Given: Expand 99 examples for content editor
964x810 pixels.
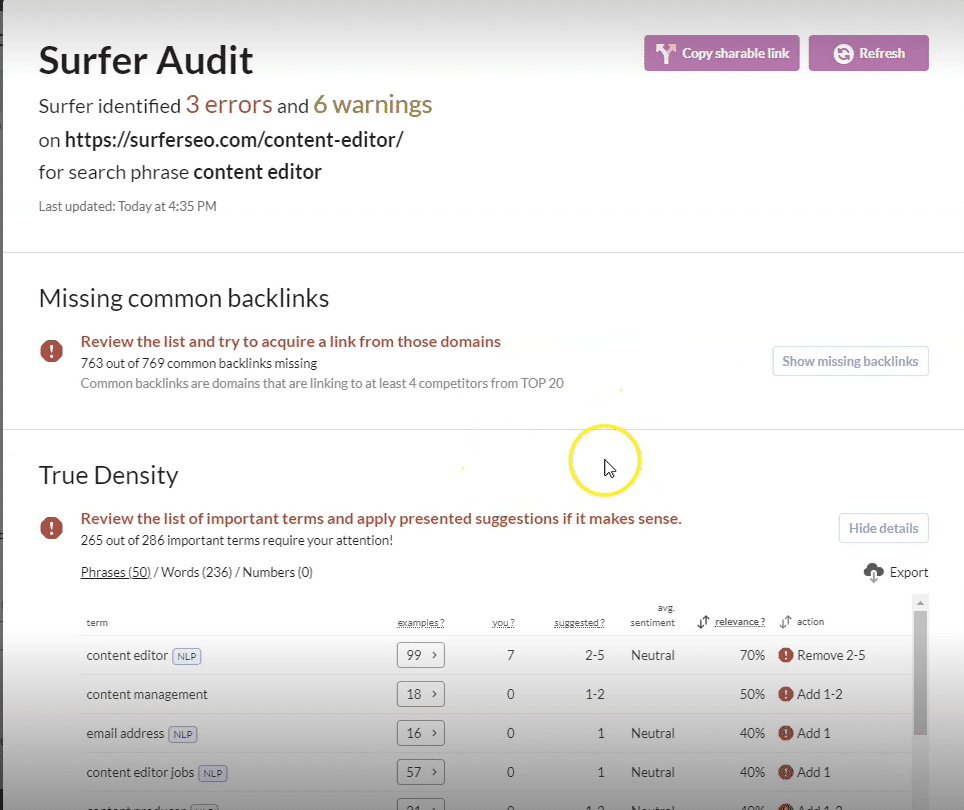Looking at the screenshot, I should tap(421, 655).
